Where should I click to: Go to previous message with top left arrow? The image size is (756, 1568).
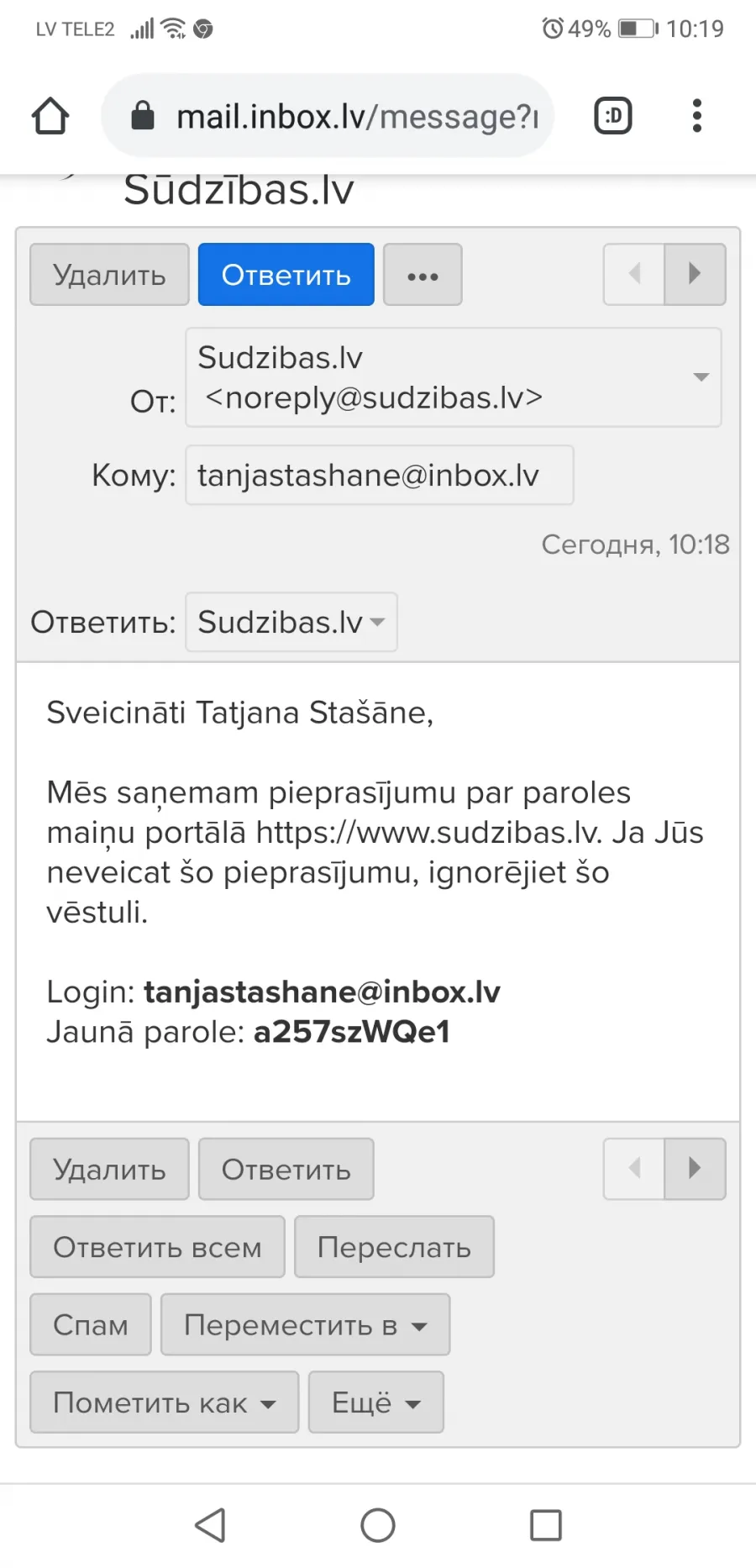634,274
